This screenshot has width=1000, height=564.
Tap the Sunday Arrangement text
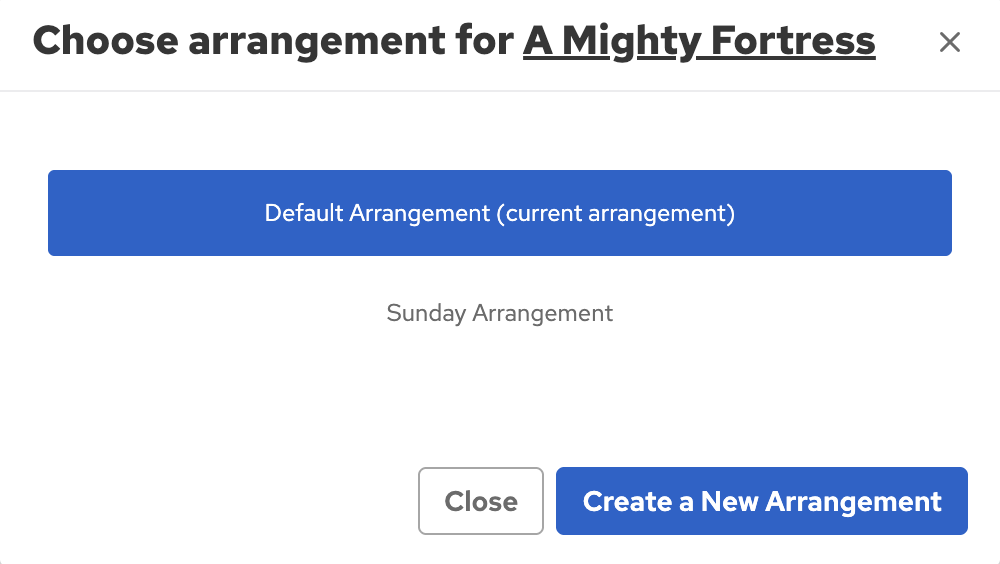[x=500, y=313]
